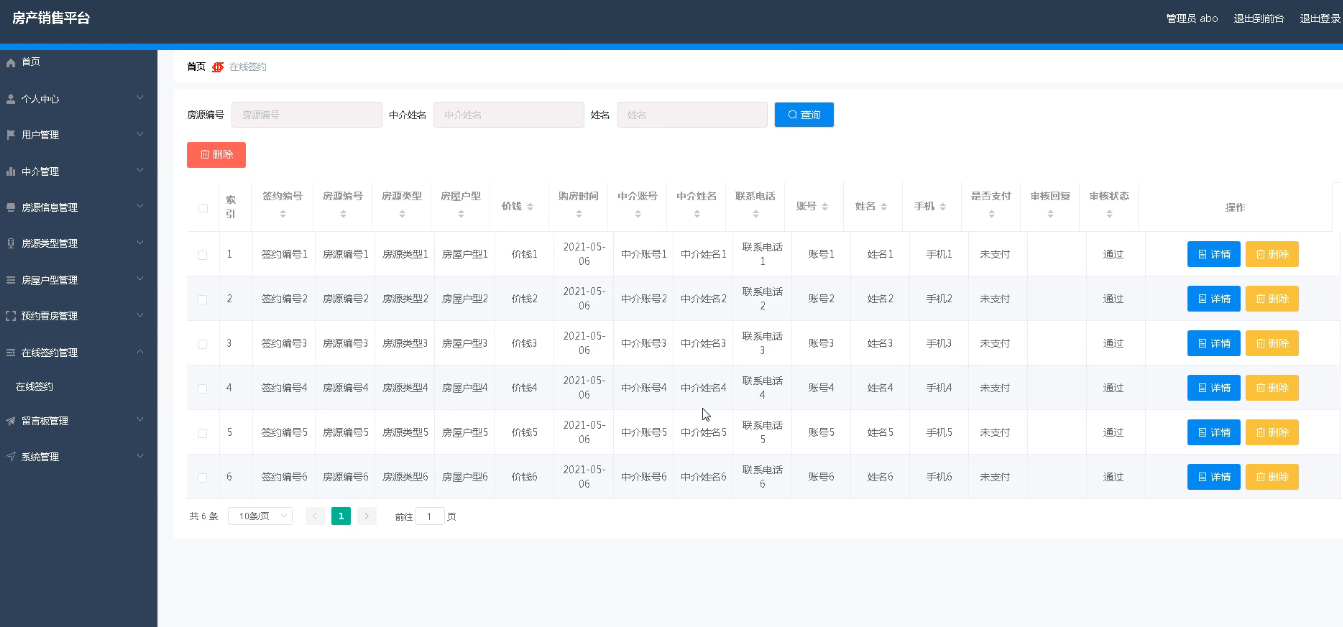Expand the 房源信息管理 menu chevron
This screenshot has height=627, width=1343.
pos(140,207)
